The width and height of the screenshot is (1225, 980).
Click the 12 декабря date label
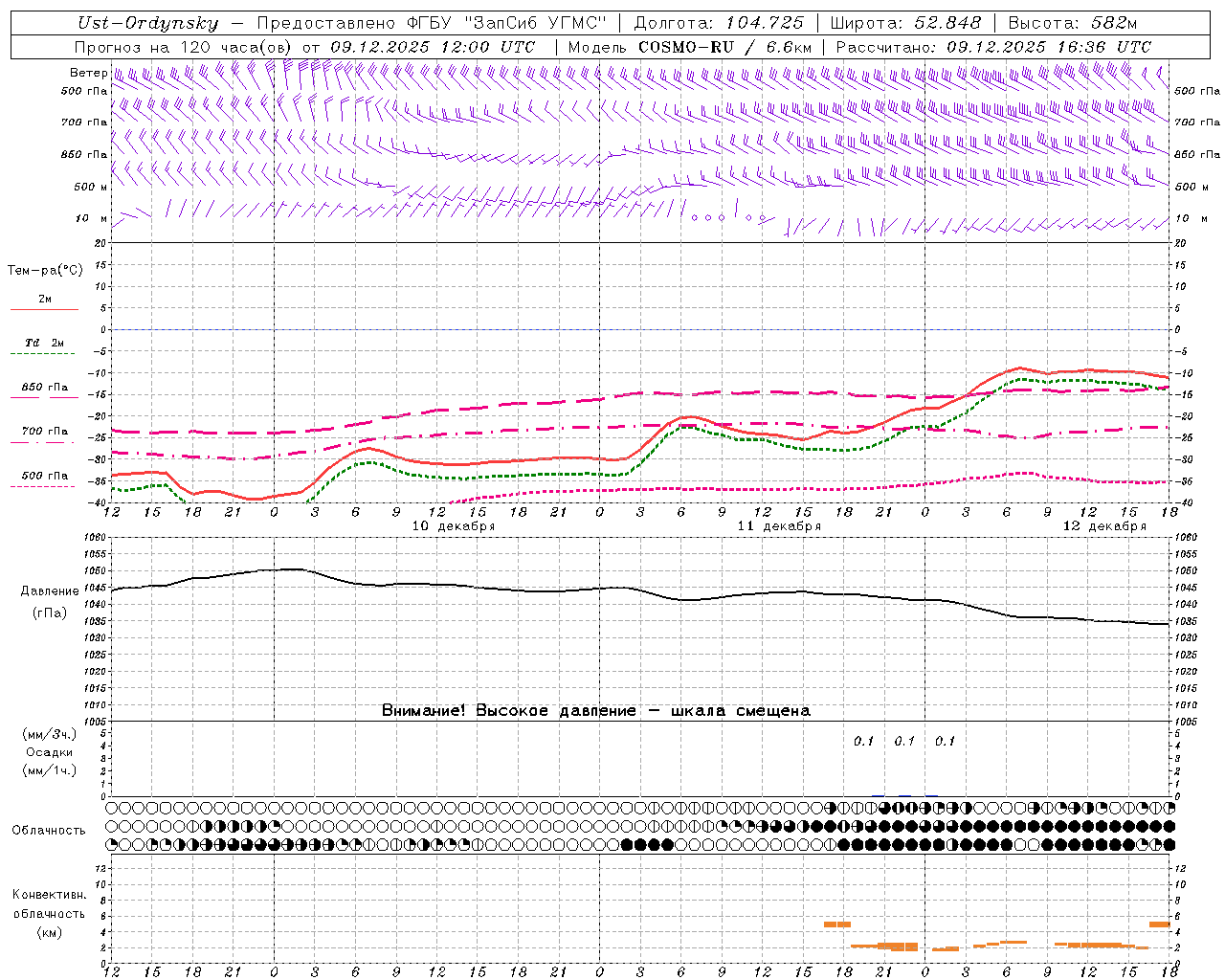pyautogui.click(x=1104, y=526)
